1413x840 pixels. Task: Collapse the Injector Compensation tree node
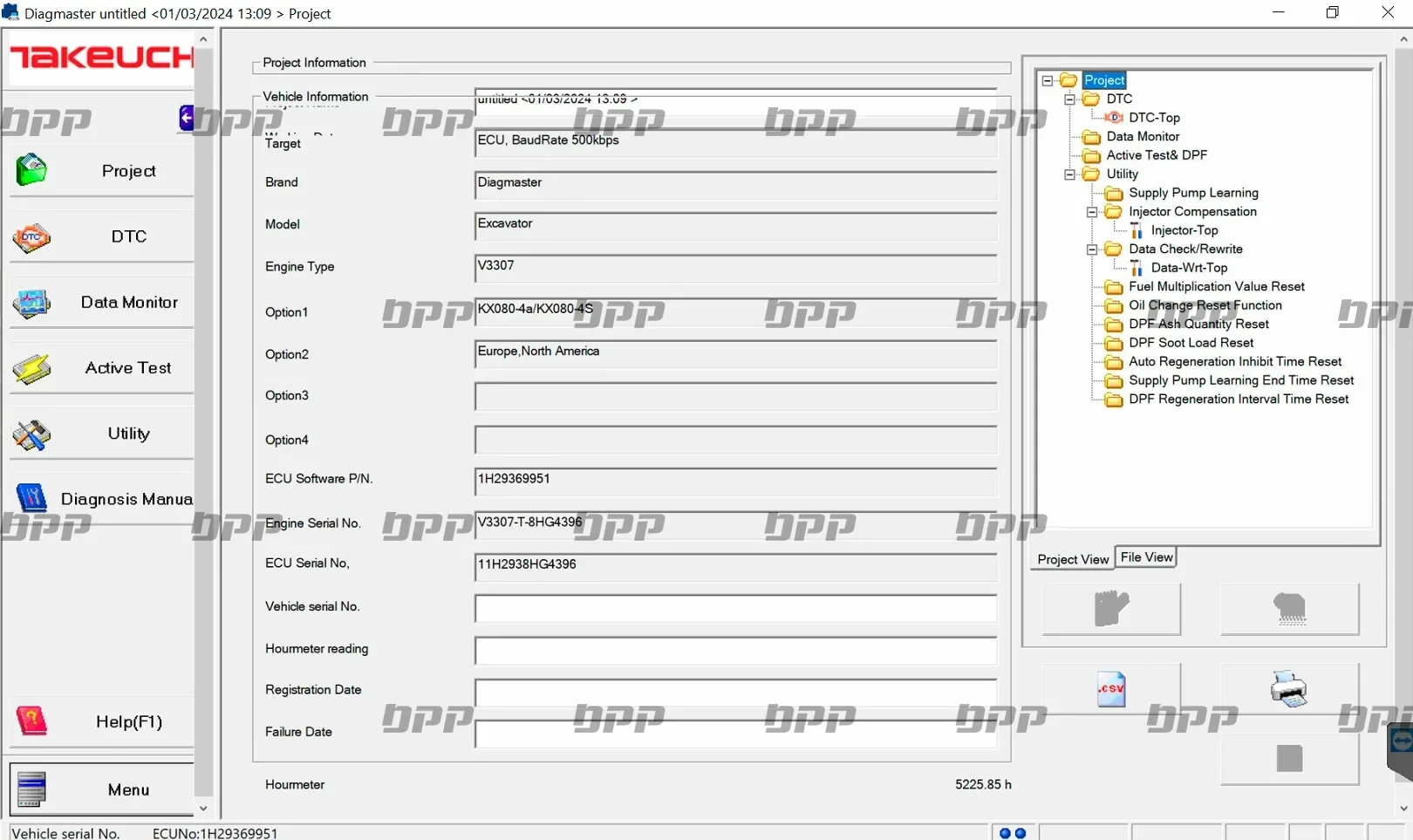pyautogui.click(x=1091, y=212)
